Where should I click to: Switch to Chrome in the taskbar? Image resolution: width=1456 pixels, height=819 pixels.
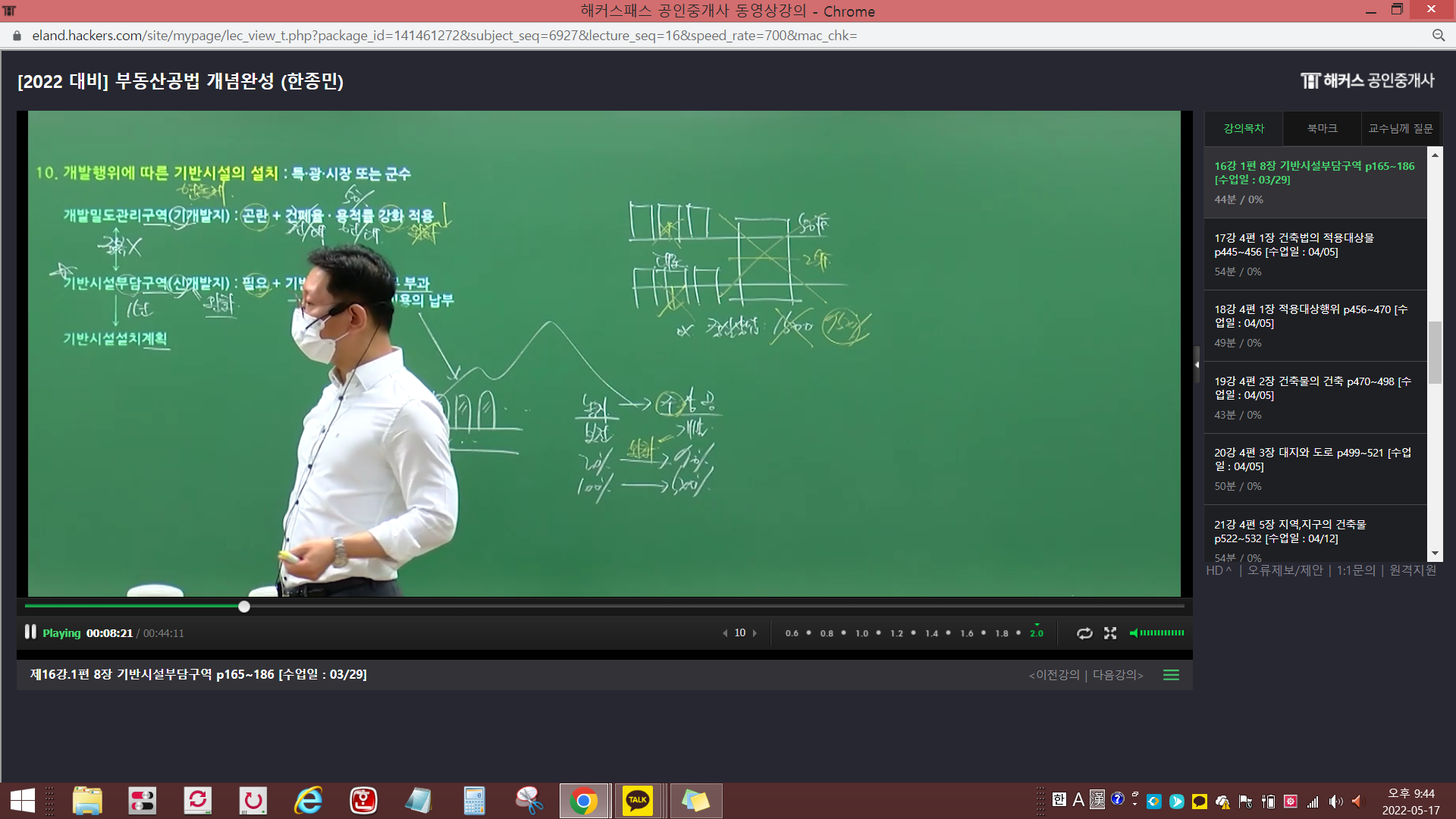coord(584,801)
